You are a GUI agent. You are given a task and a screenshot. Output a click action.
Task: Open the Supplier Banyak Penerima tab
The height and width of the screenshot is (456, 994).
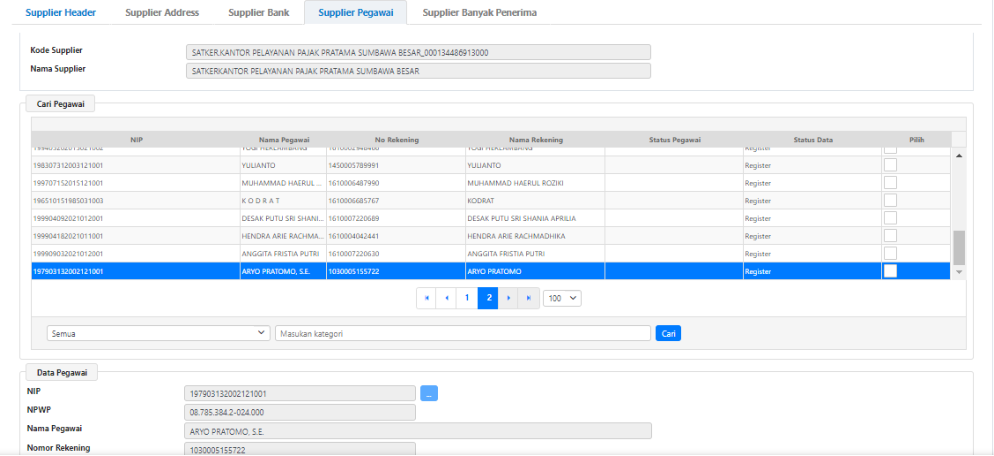[x=478, y=13]
